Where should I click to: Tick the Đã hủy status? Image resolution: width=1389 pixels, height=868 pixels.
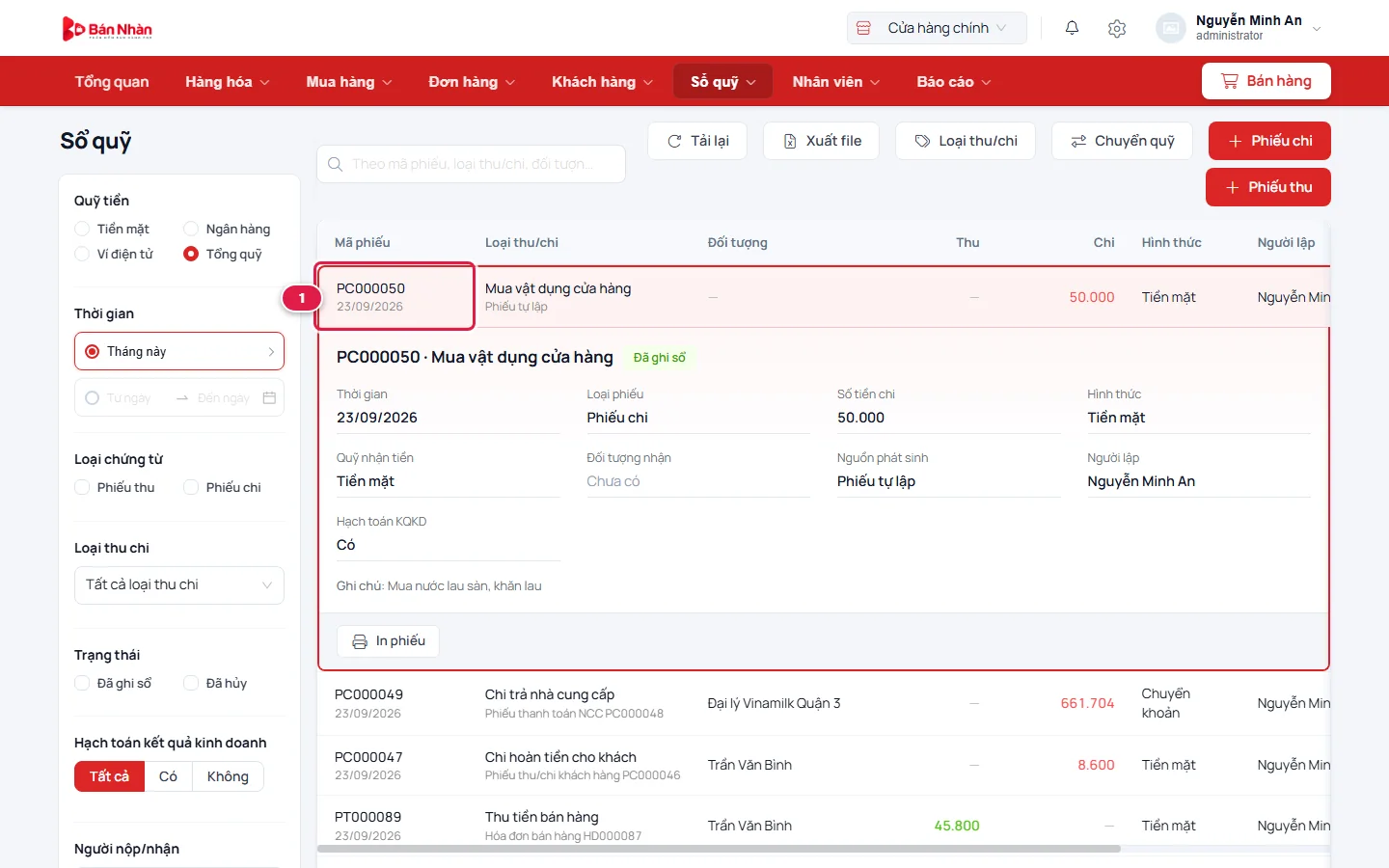191,683
